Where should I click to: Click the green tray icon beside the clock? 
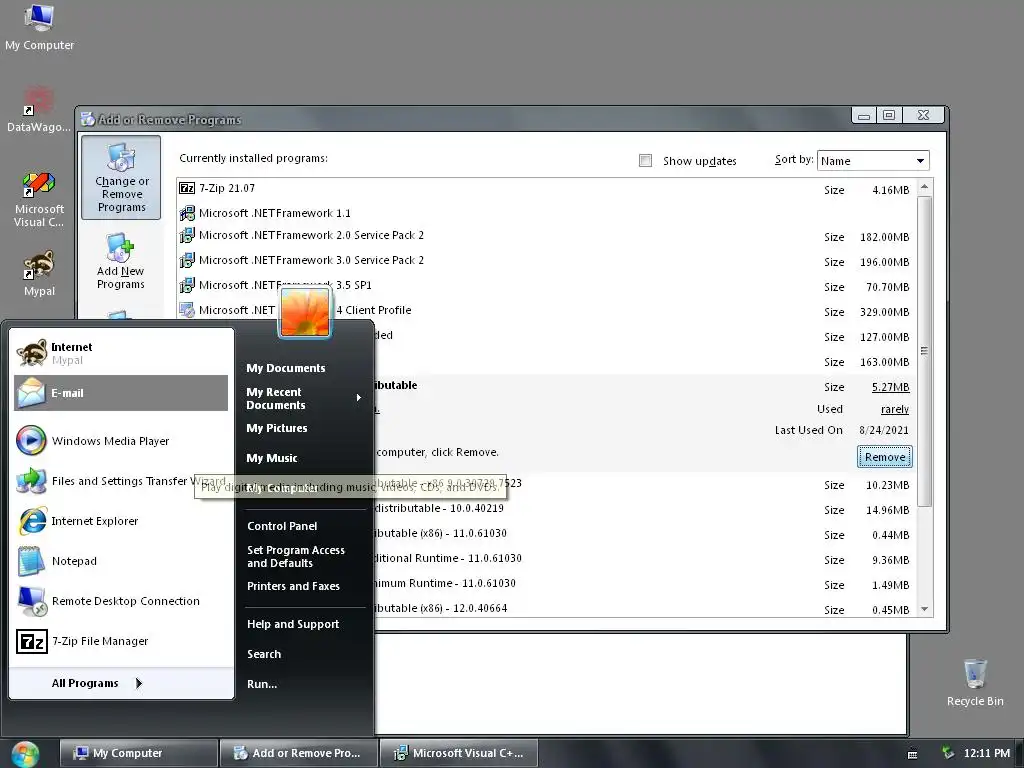point(948,753)
